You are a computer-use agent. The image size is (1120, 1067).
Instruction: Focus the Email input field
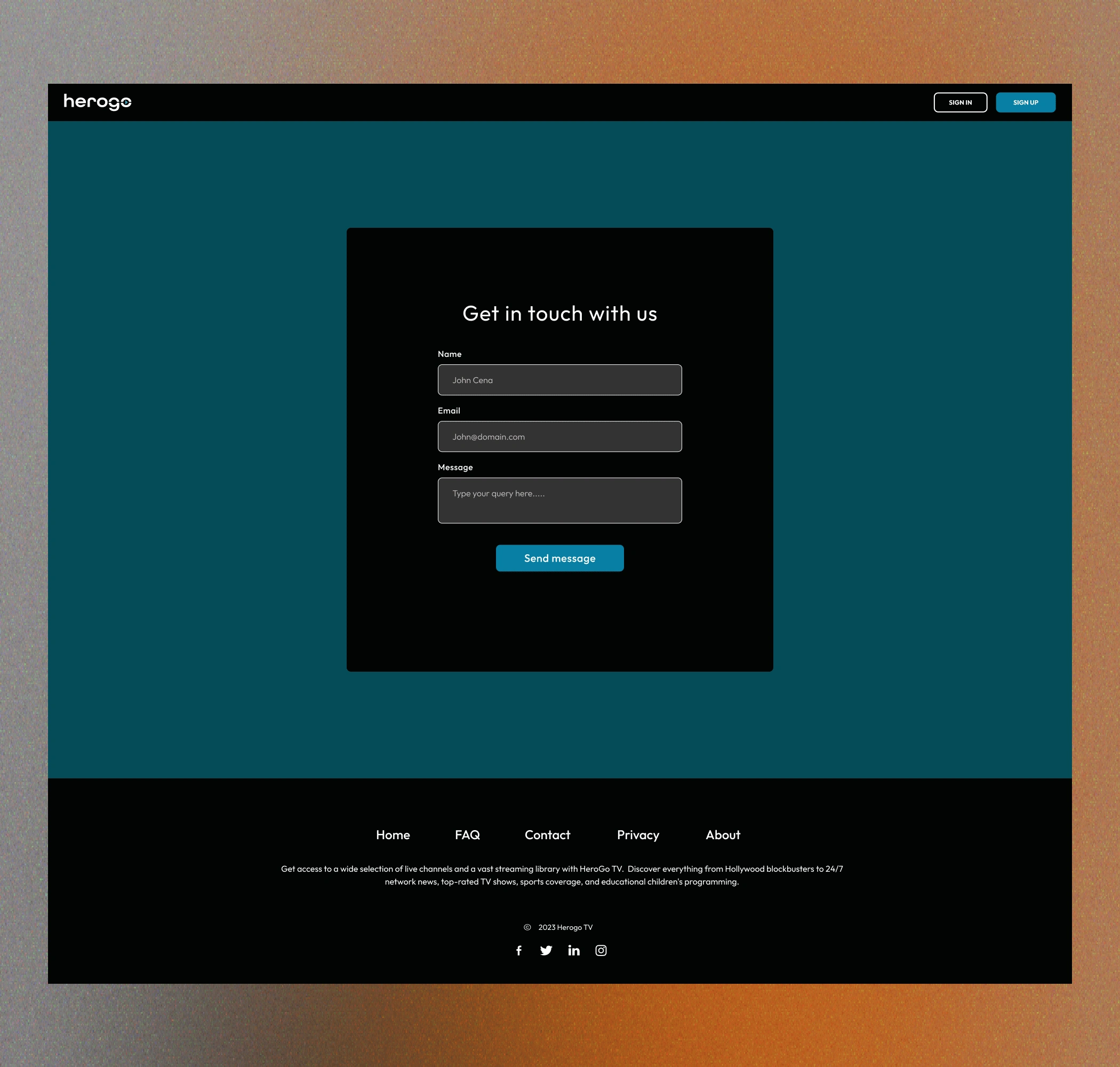coord(559,436)
